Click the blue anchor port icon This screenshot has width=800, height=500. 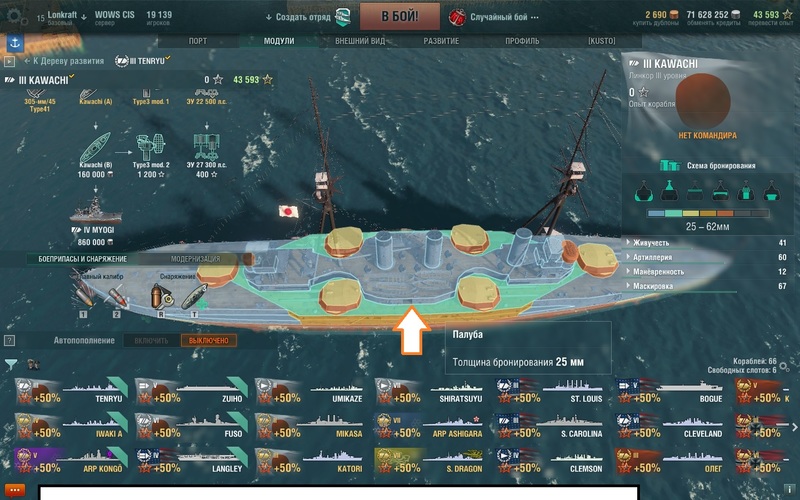tap(15, 43)
